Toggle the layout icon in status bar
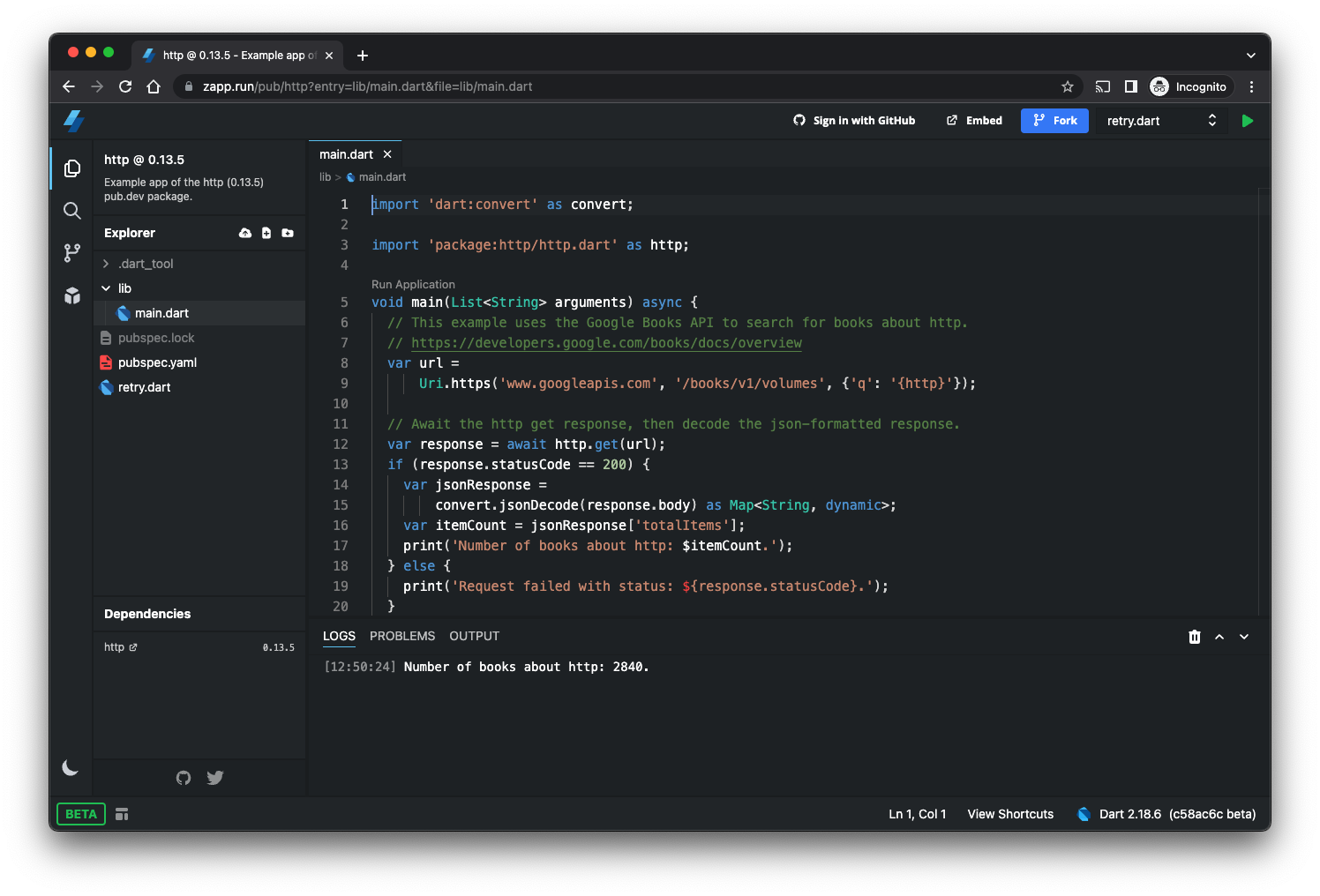This screenshot has width=1320, height=896. [122, 814]
